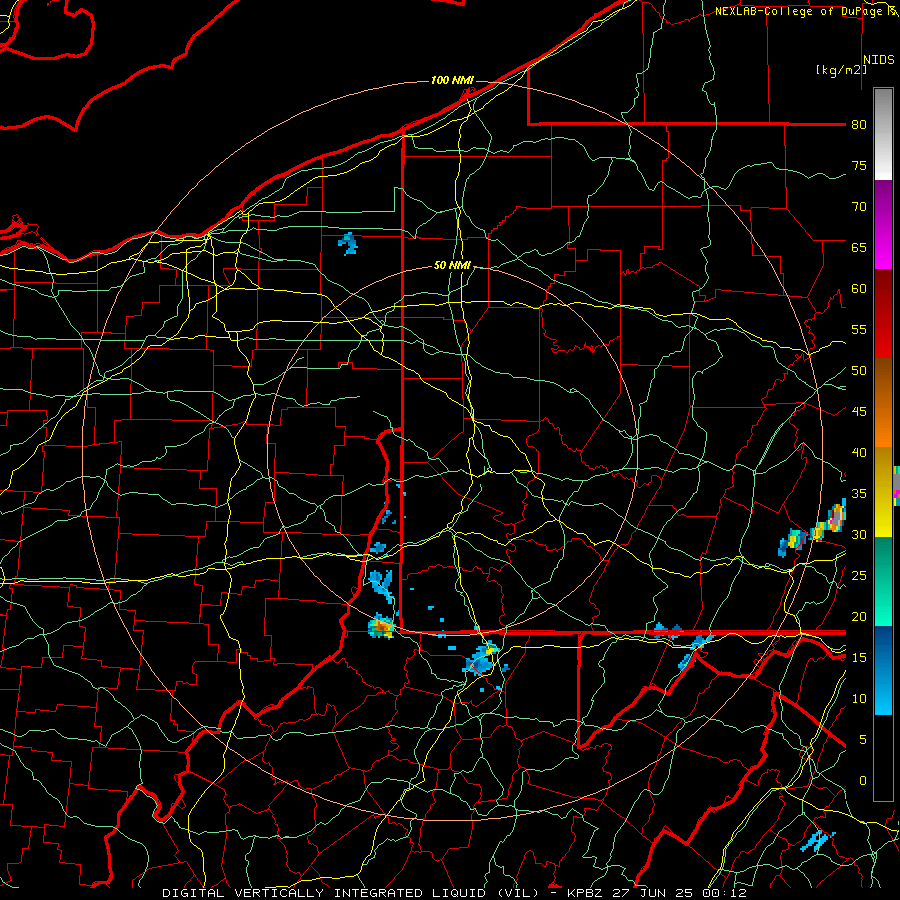The width and height of the screenshot is (900, 900).
Task: Click the legend value 25
Action: 859,576
